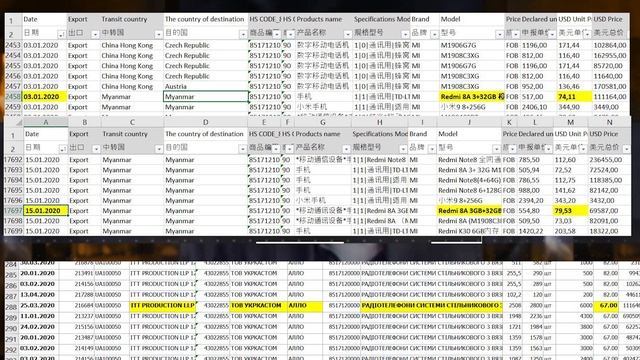Screen dimensions: 640x360
Task: Select column N header
Action: point(609,122)
